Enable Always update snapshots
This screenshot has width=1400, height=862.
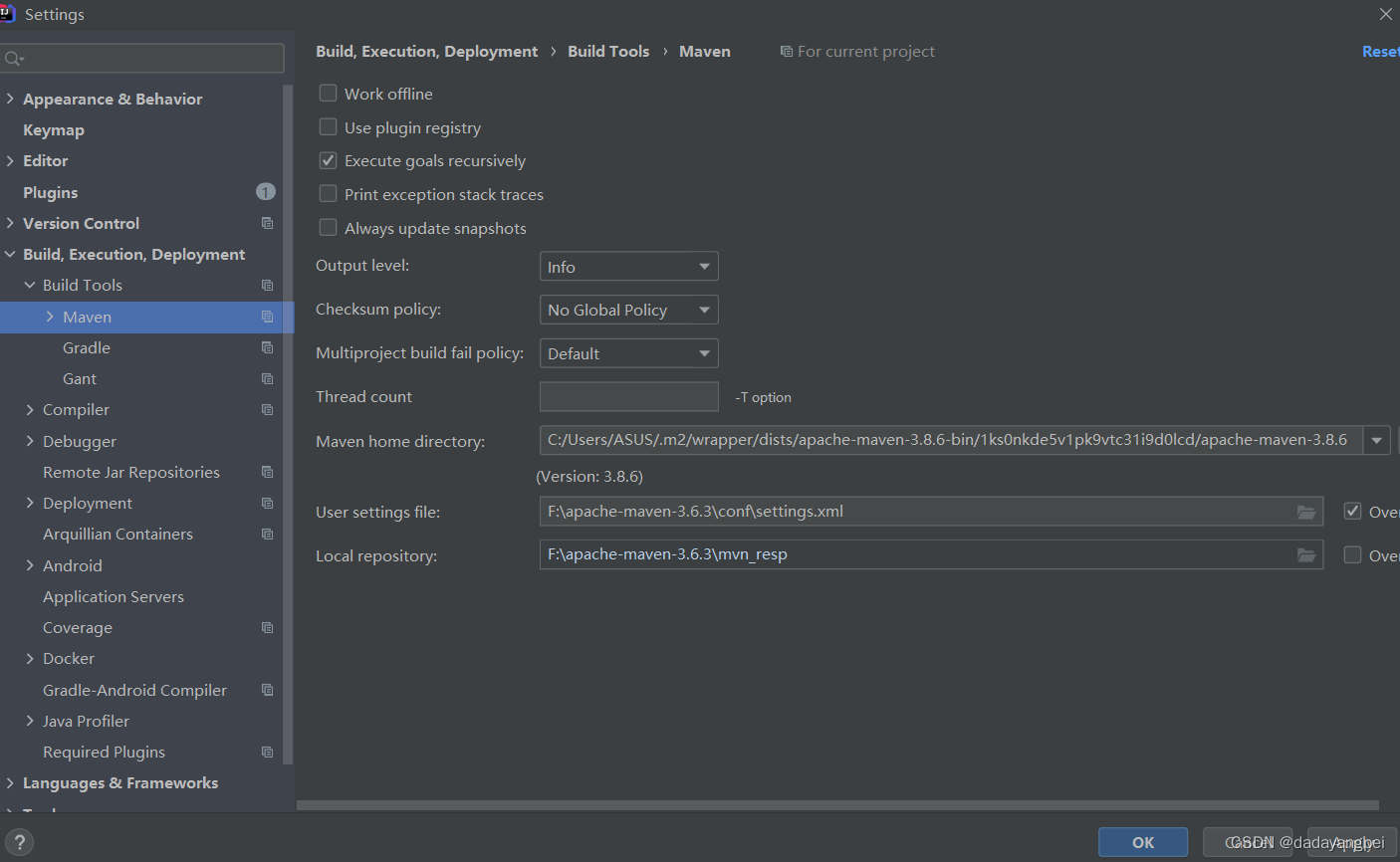click(328, 227)
